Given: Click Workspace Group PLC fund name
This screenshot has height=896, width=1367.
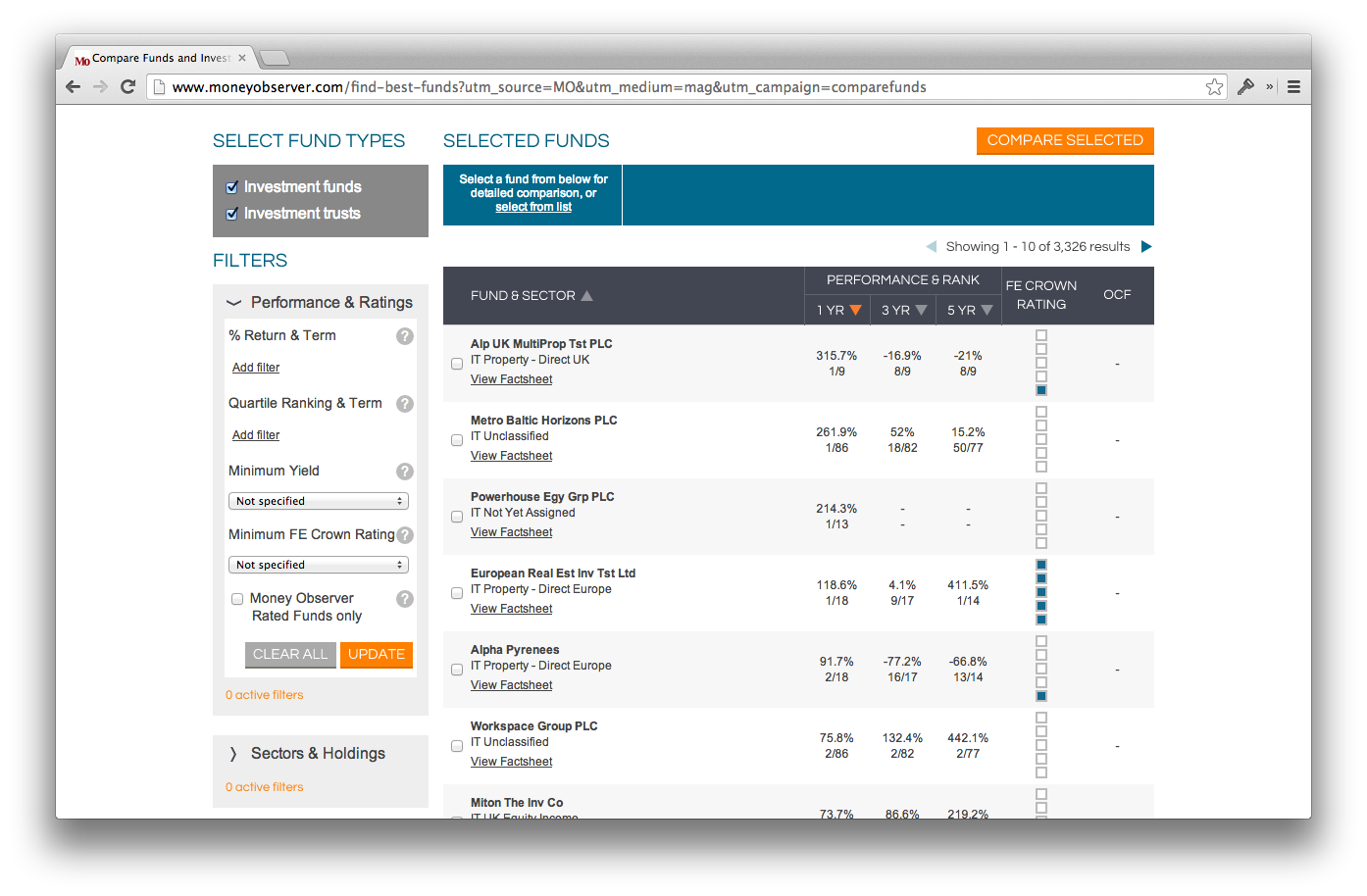Looking at the screenshot, I should [x=534, y=726].
